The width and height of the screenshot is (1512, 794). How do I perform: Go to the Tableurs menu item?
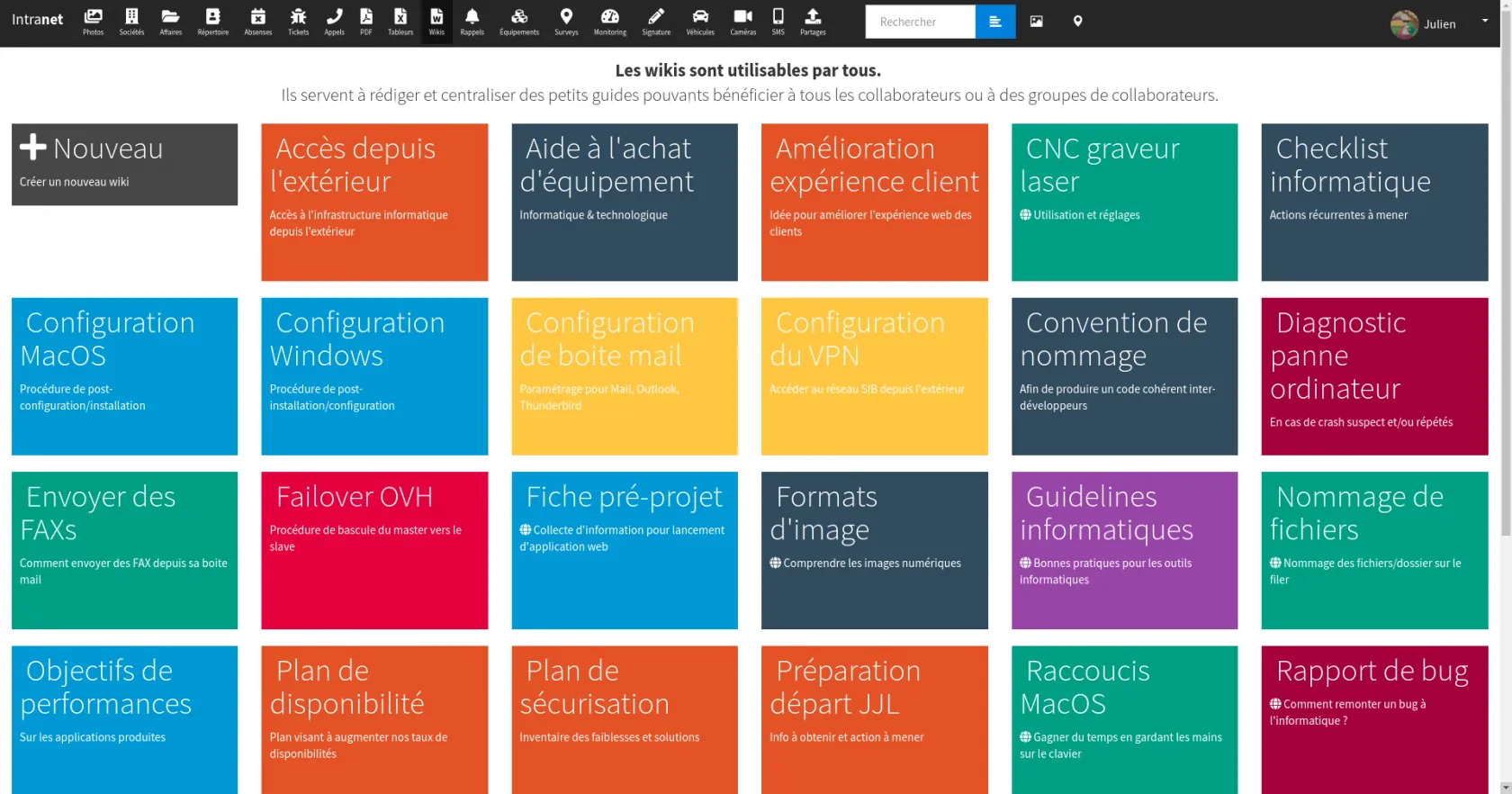400,22
